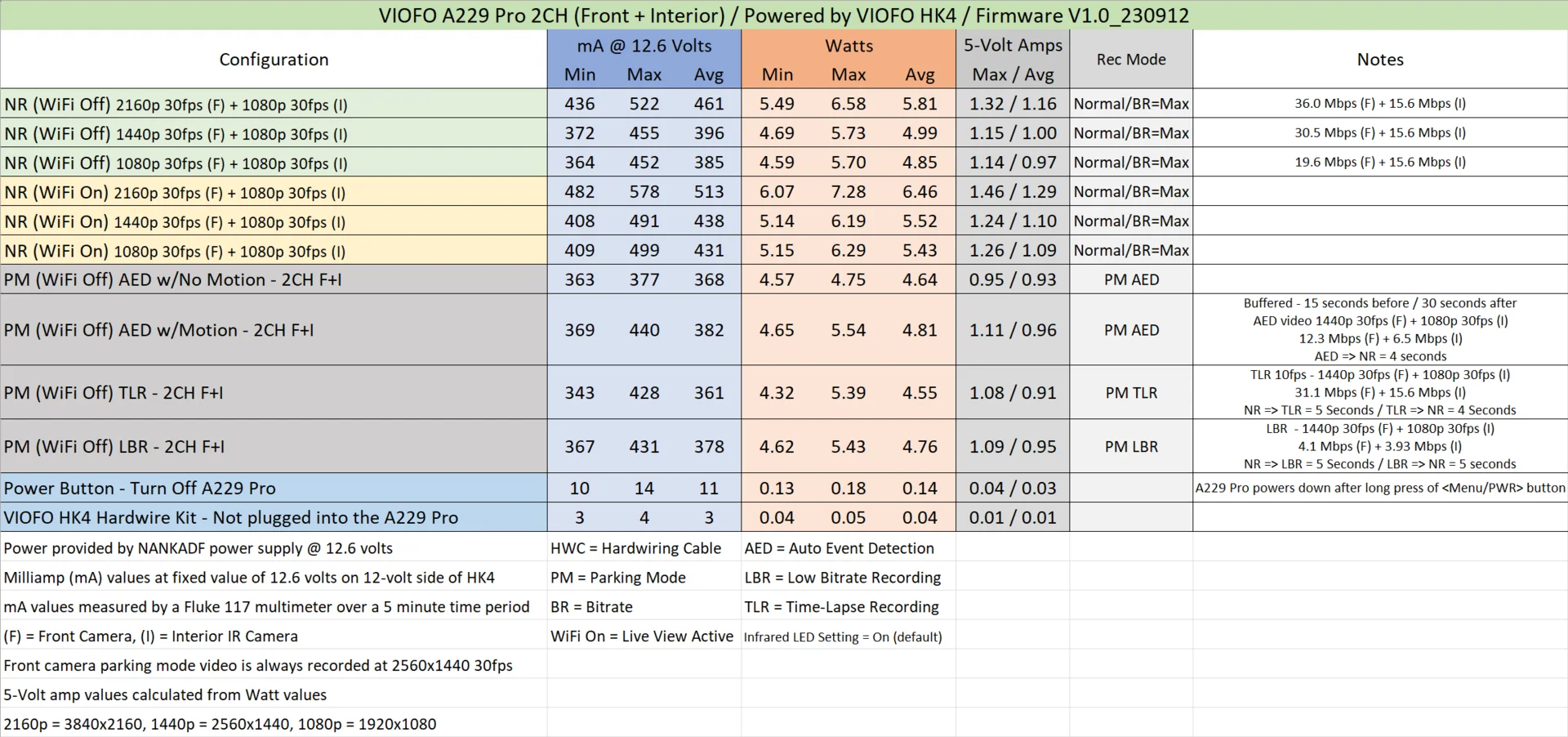Select the NR (WiFi On) 1440p configuration cell
Screen dimensions: 1568x737
(274, 221)
